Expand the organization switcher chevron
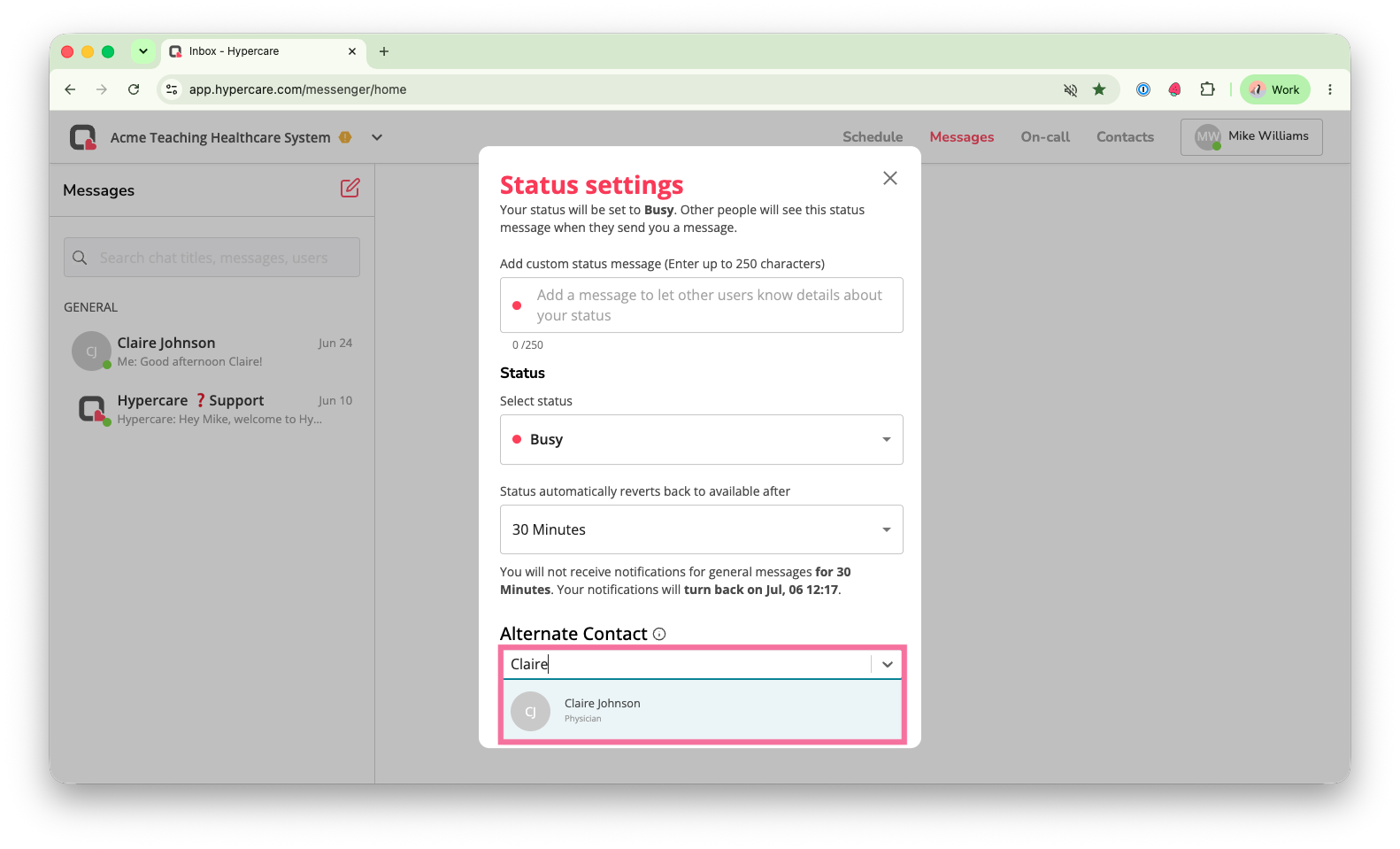This screenshot has width=1400, height=849. pos(377,137)
